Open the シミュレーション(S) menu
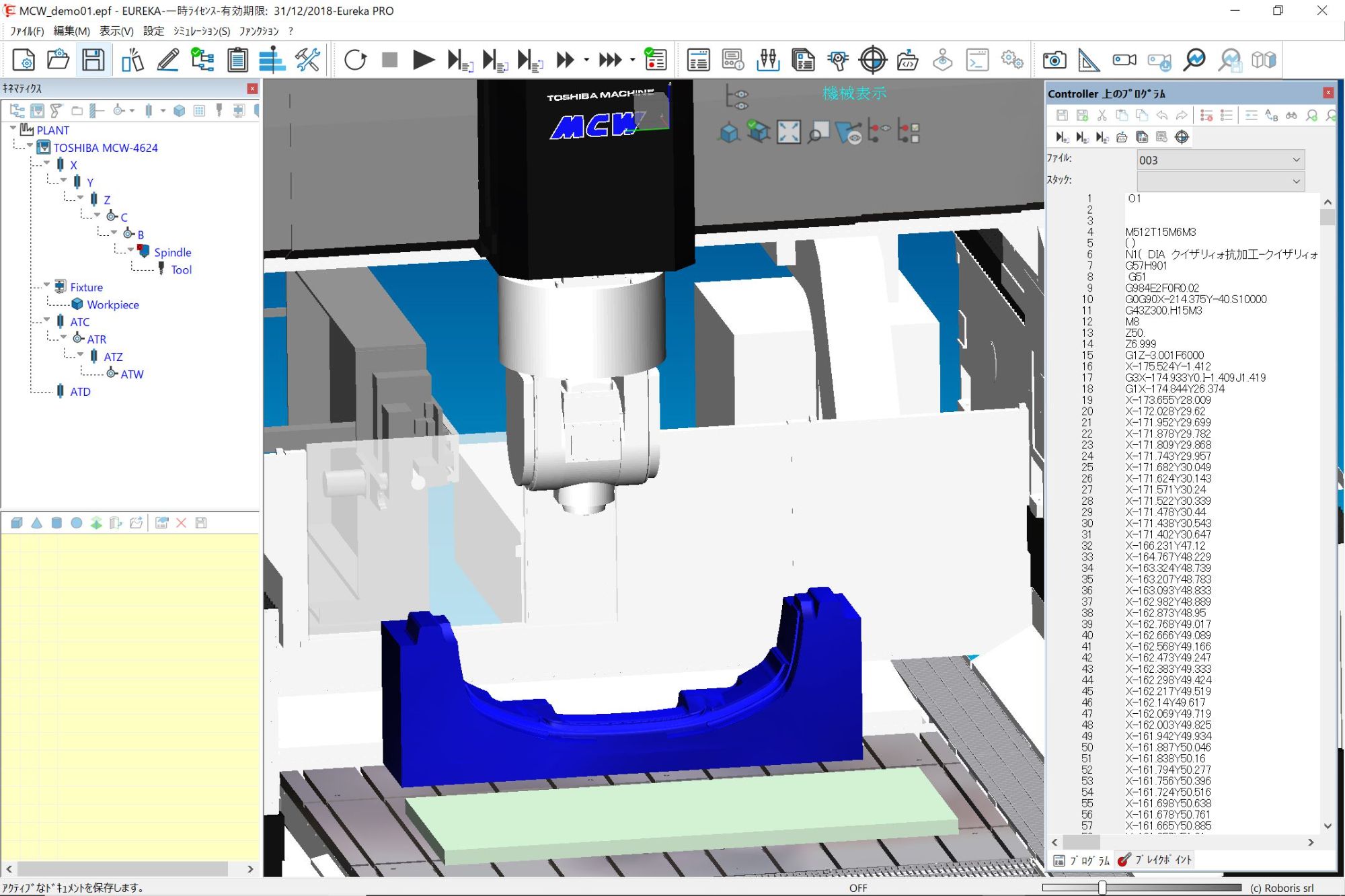The image size is (1345, 896). coord(201,31)
